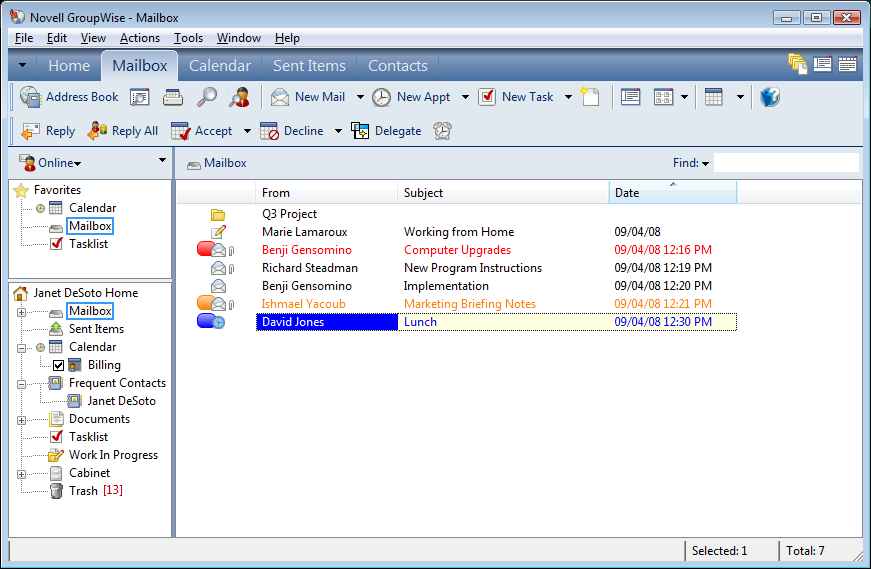Viewport: 871px width, 569px height.
Task: Switch to the Home tab
Action: click(69, 66)
